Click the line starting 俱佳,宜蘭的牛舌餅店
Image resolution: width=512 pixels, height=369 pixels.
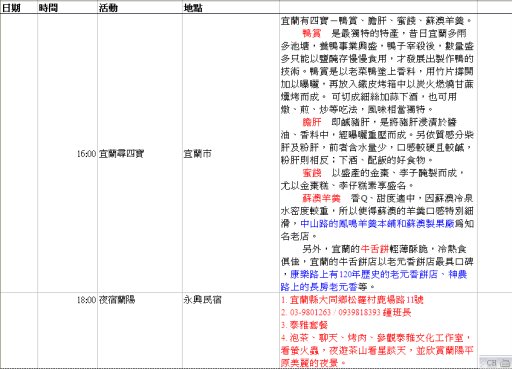[x=377, y=262]
